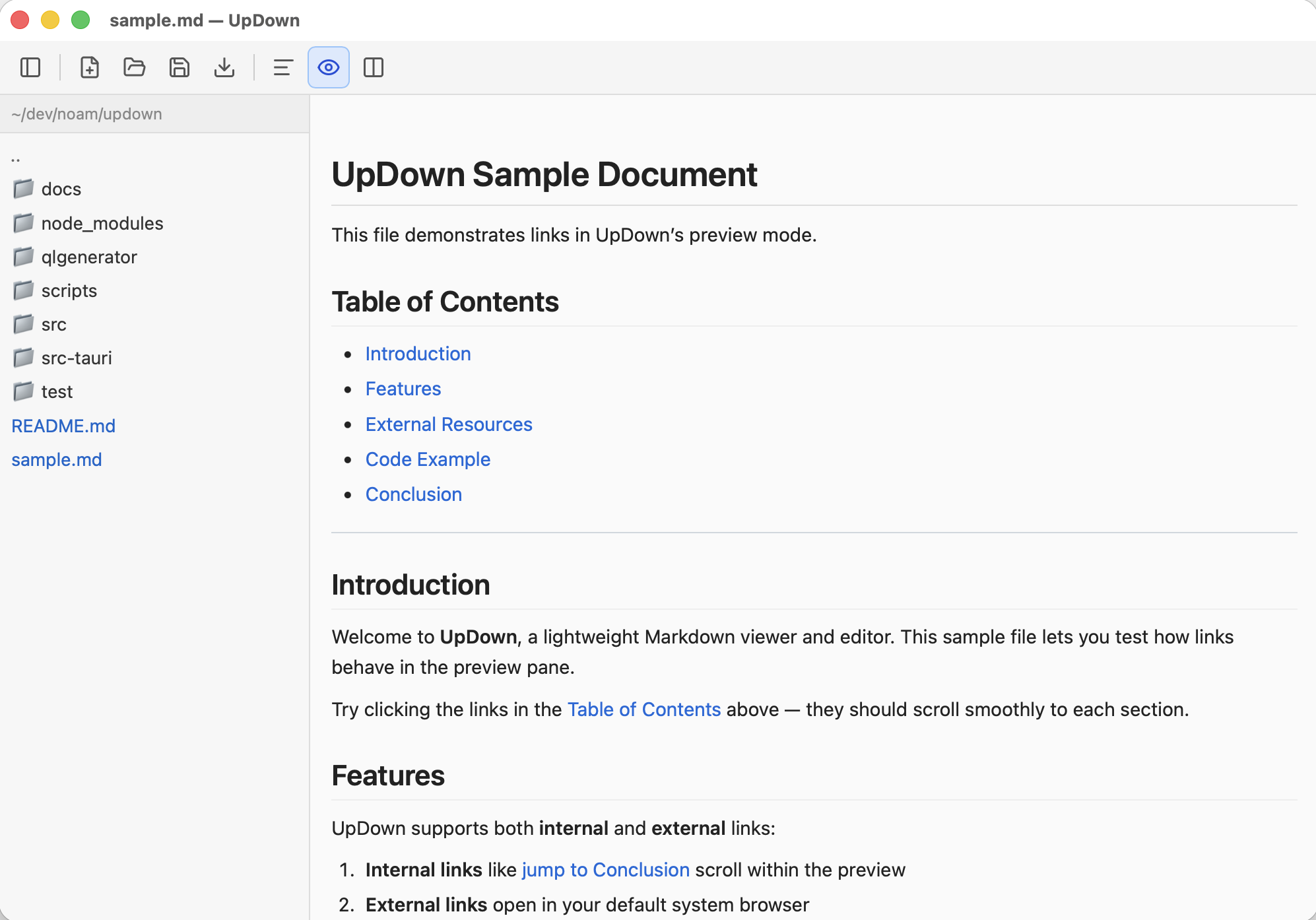The image size is (1316, 920).
Task: Enable split view mode
Action: tap(373, 67)
